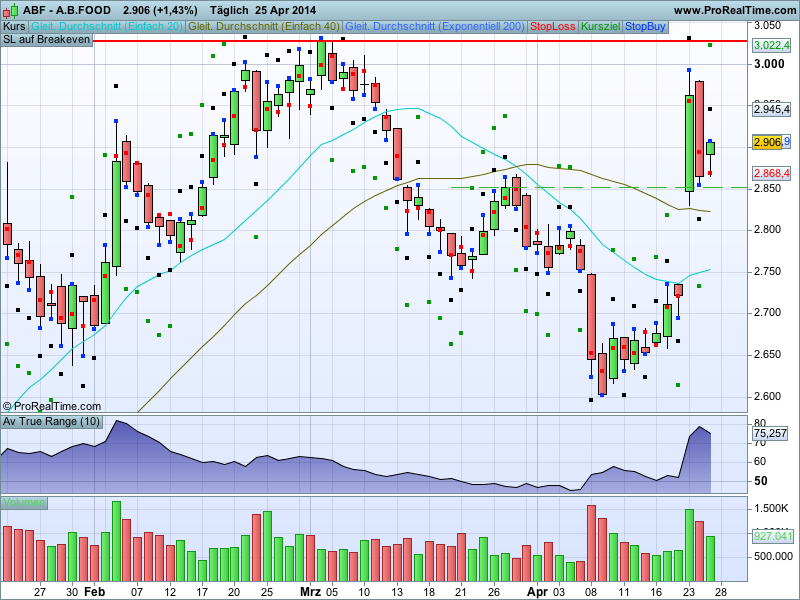Select Gleit. Durchschnitt (Einfach 20) label
800x600 pixels.
[x=107, y=27]
